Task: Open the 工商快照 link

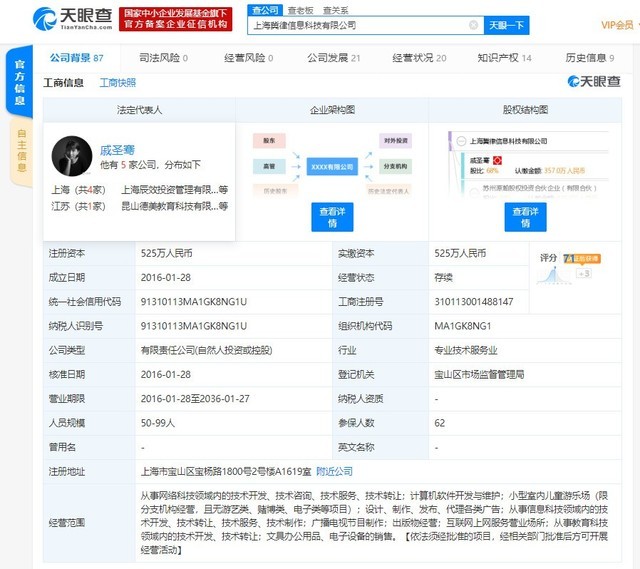Action: [118, 83]
